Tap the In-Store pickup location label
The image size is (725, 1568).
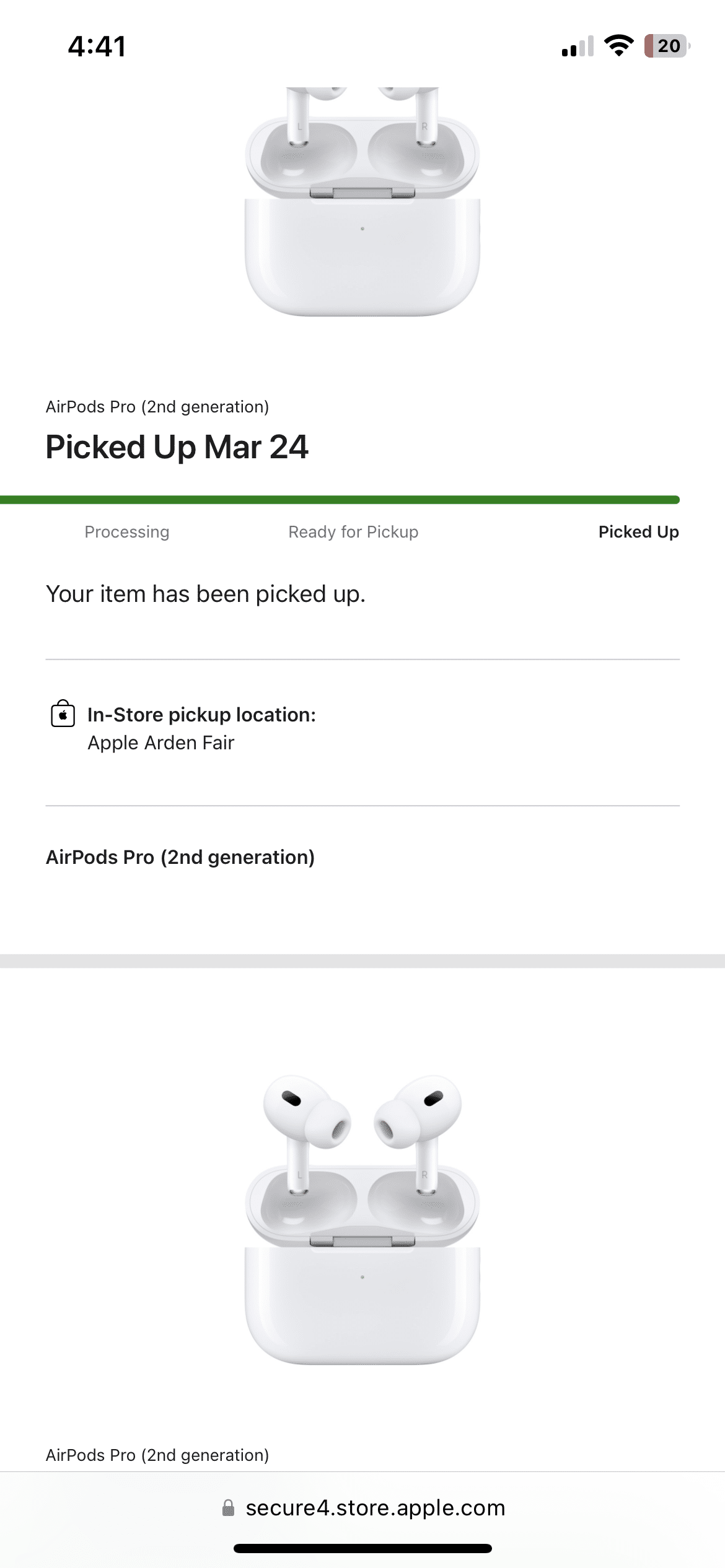coord(201,715)
